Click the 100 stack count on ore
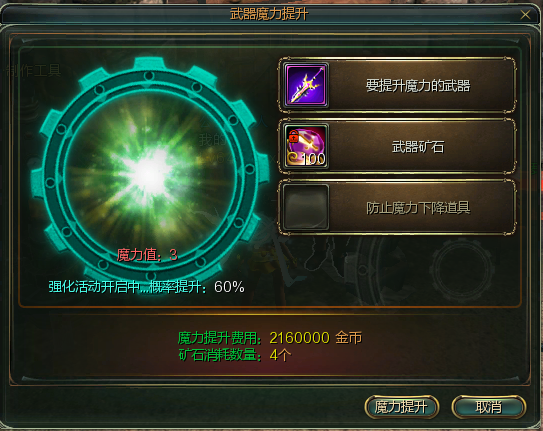The width and height of the screenshot is (543, 431). pos(313,159)
